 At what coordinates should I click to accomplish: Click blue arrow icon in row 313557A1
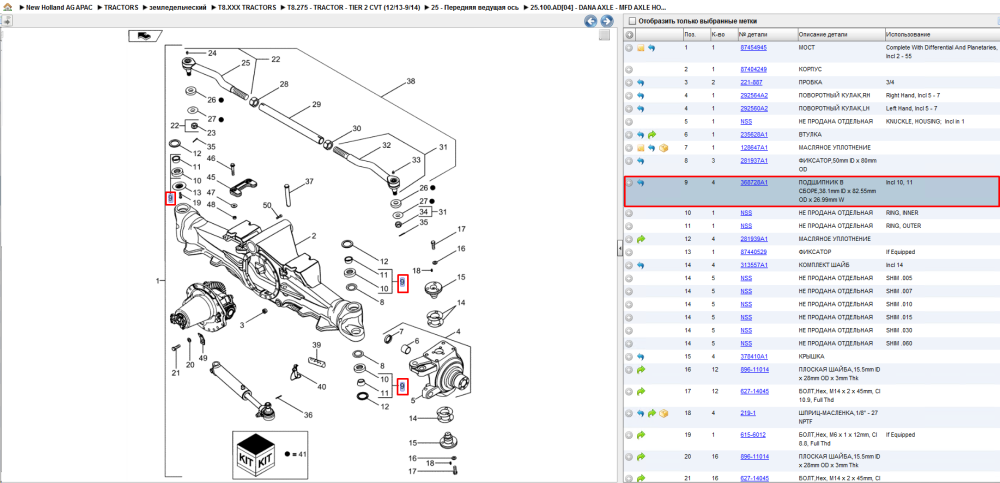[x=641, y=265]
